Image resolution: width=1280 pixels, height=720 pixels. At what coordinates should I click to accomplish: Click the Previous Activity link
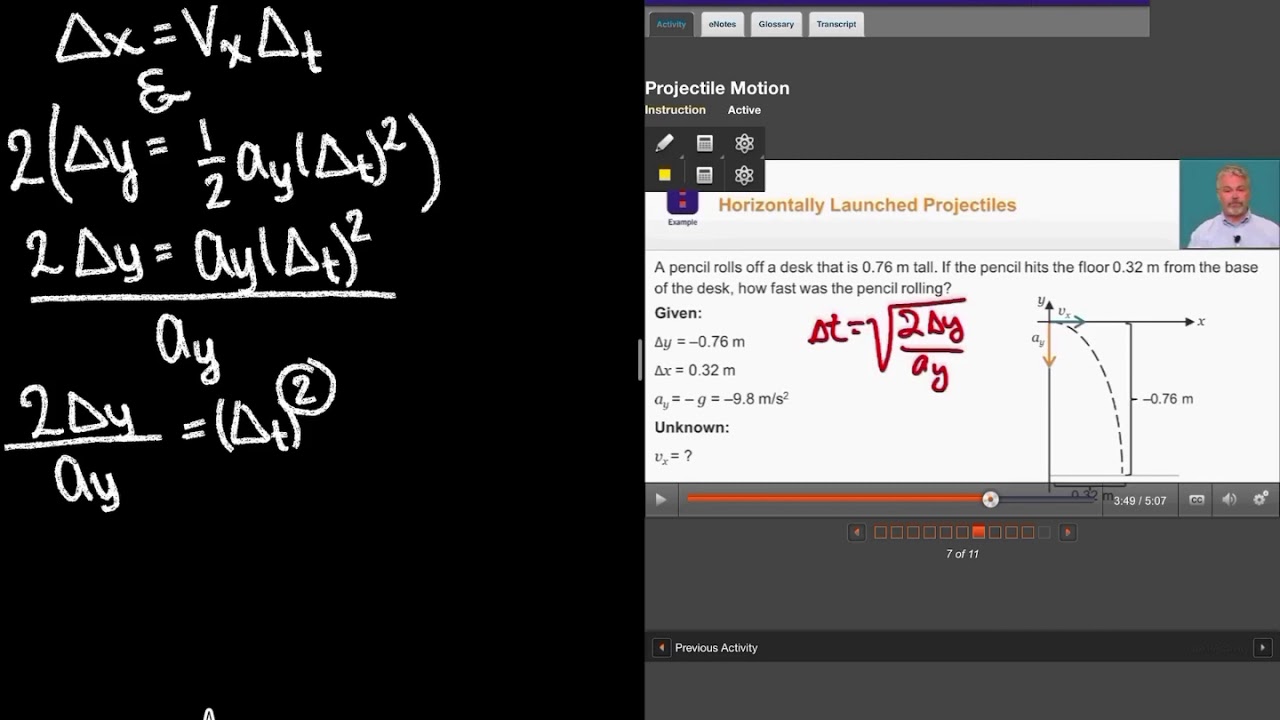(716, 648)
